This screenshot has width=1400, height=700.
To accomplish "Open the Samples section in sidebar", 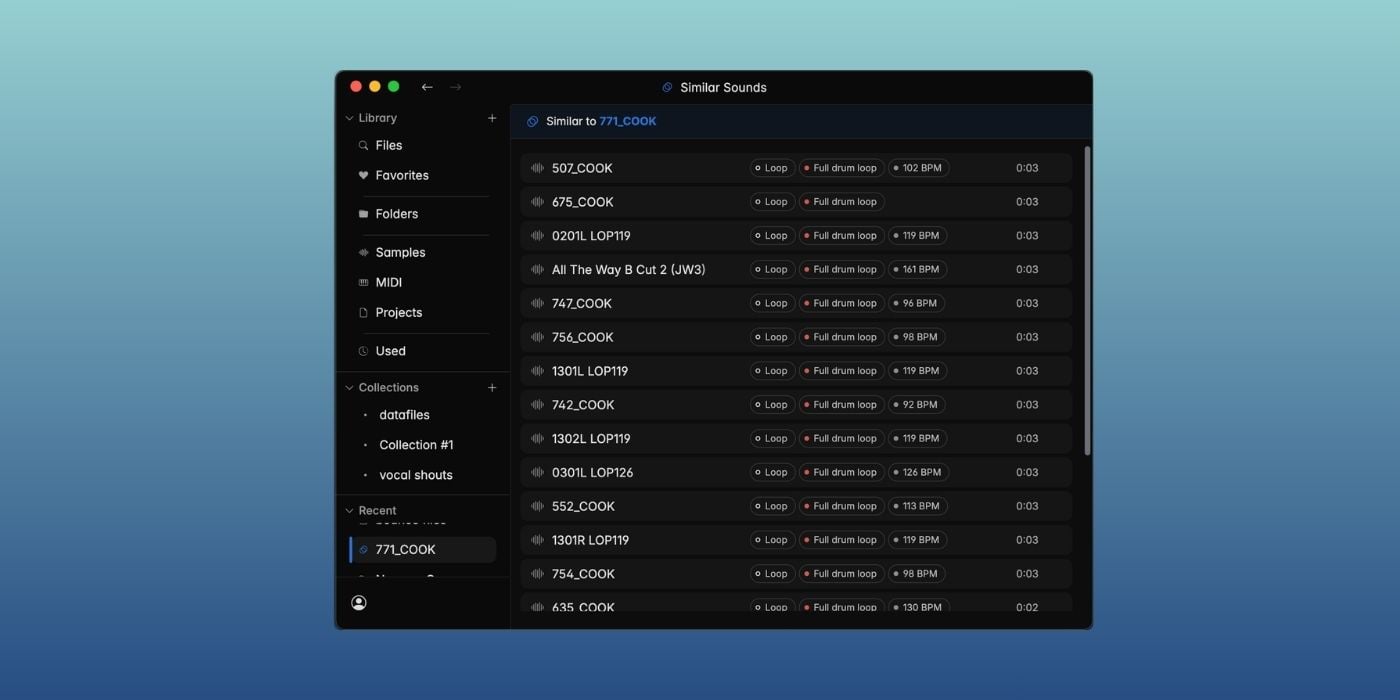I will pos(400,253).
